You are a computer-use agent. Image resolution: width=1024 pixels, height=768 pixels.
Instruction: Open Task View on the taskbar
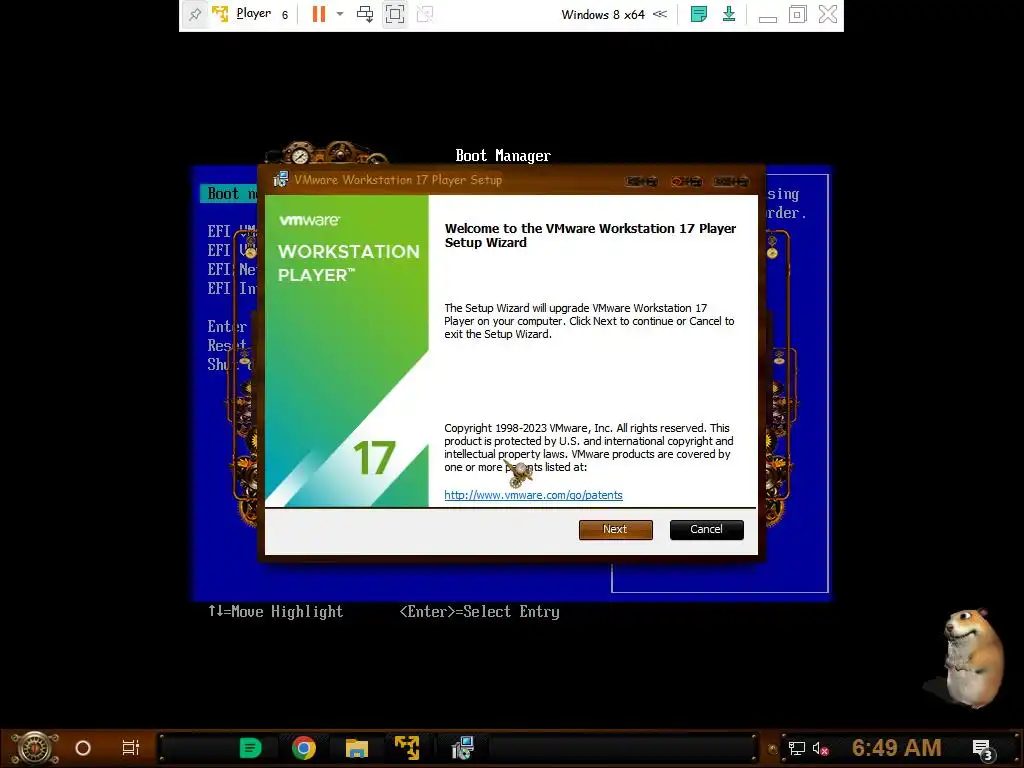(131, 748)
